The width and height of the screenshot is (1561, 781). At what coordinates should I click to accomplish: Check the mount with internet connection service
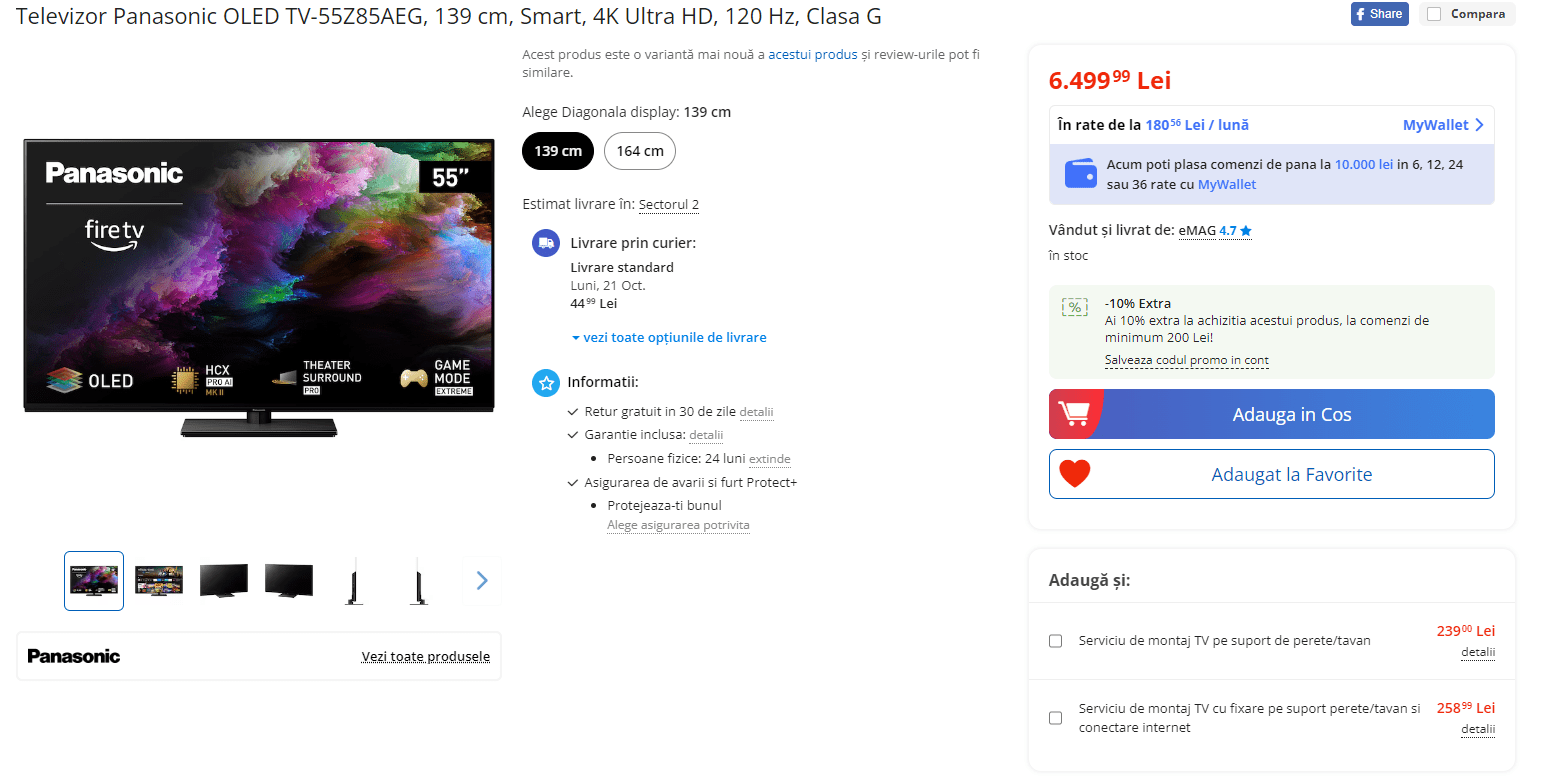click(x=1055, y=718)
